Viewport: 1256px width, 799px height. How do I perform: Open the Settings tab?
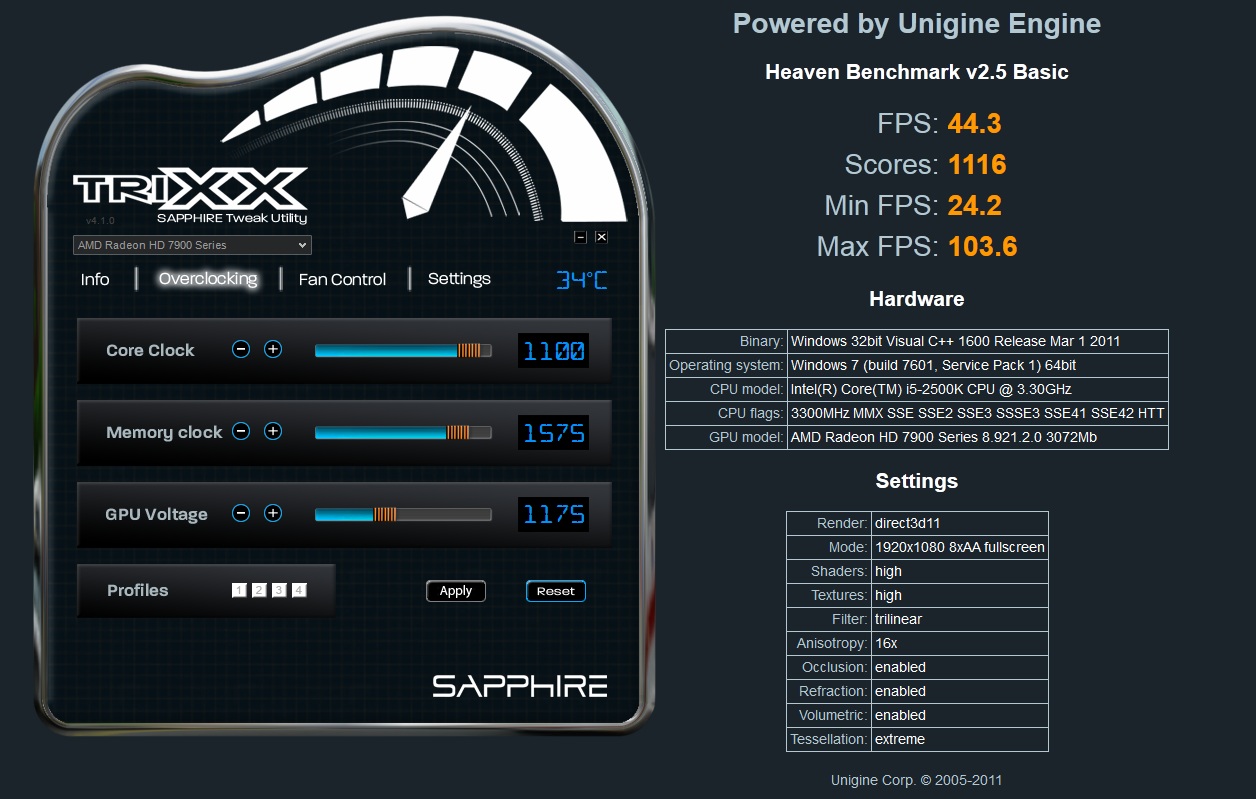tap(459, 279)
